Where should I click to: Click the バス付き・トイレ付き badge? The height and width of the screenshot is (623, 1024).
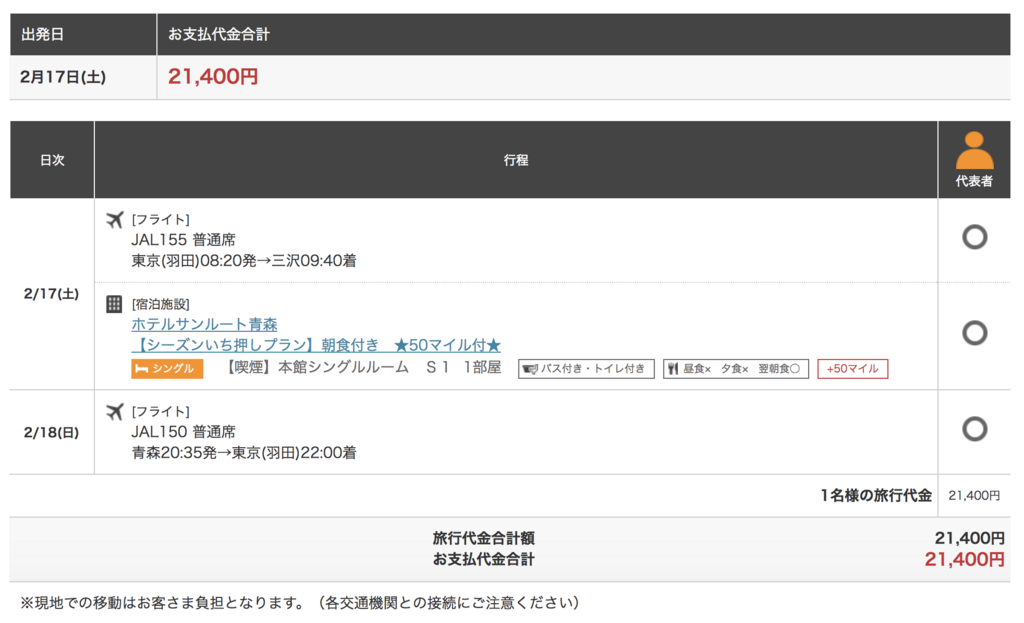[586, 369]
